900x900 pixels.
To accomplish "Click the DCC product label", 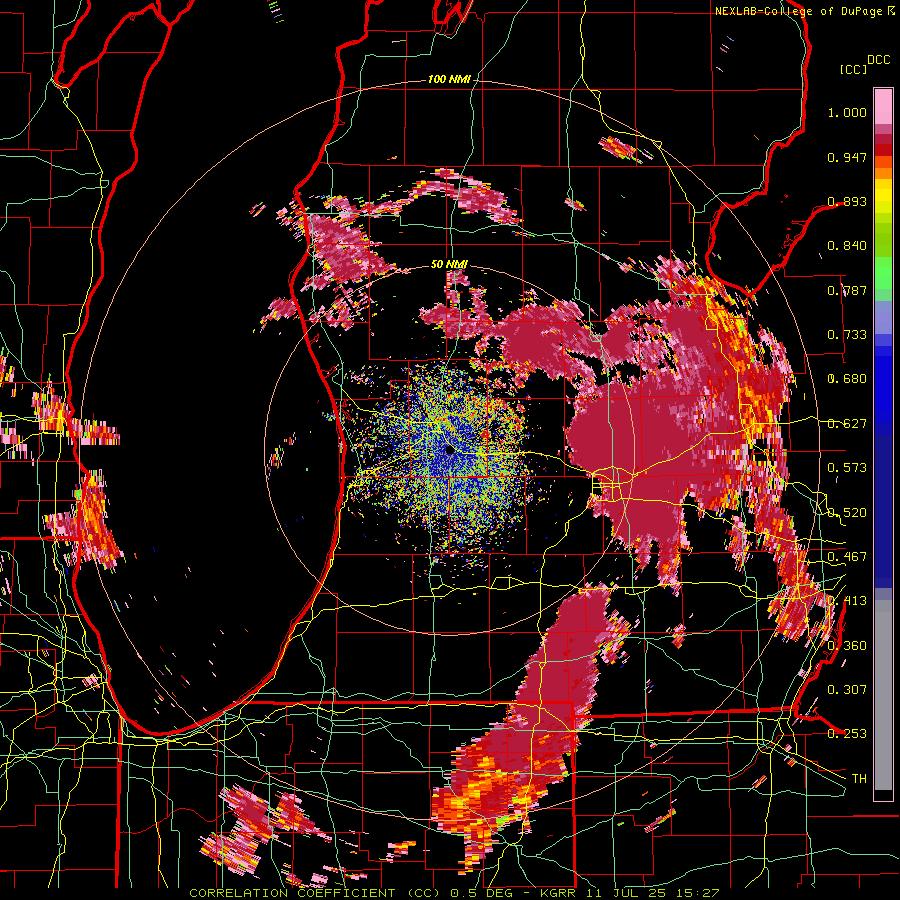I will coord(878,60).
